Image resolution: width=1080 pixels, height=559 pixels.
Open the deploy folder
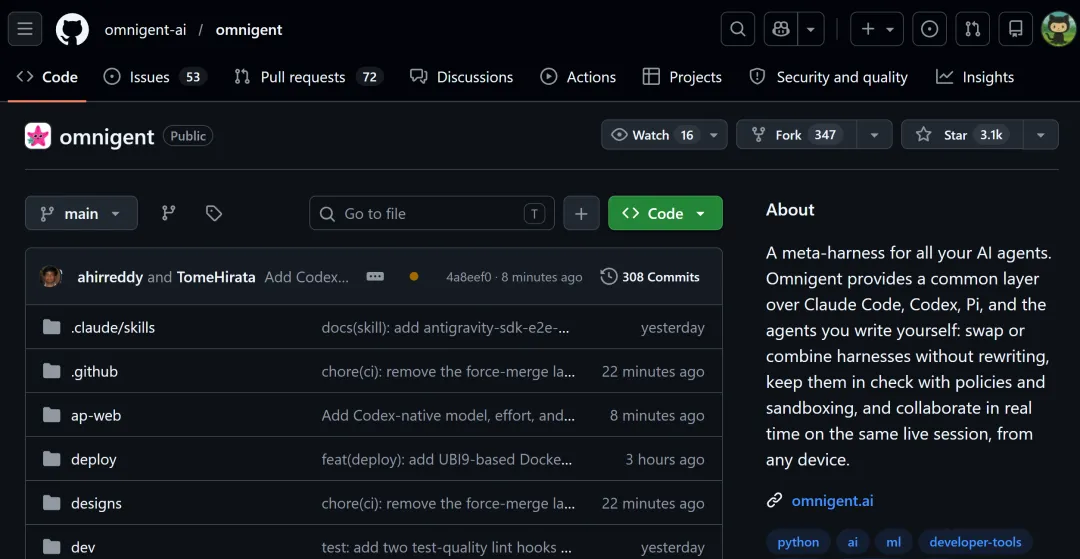[x=94, y=460]
